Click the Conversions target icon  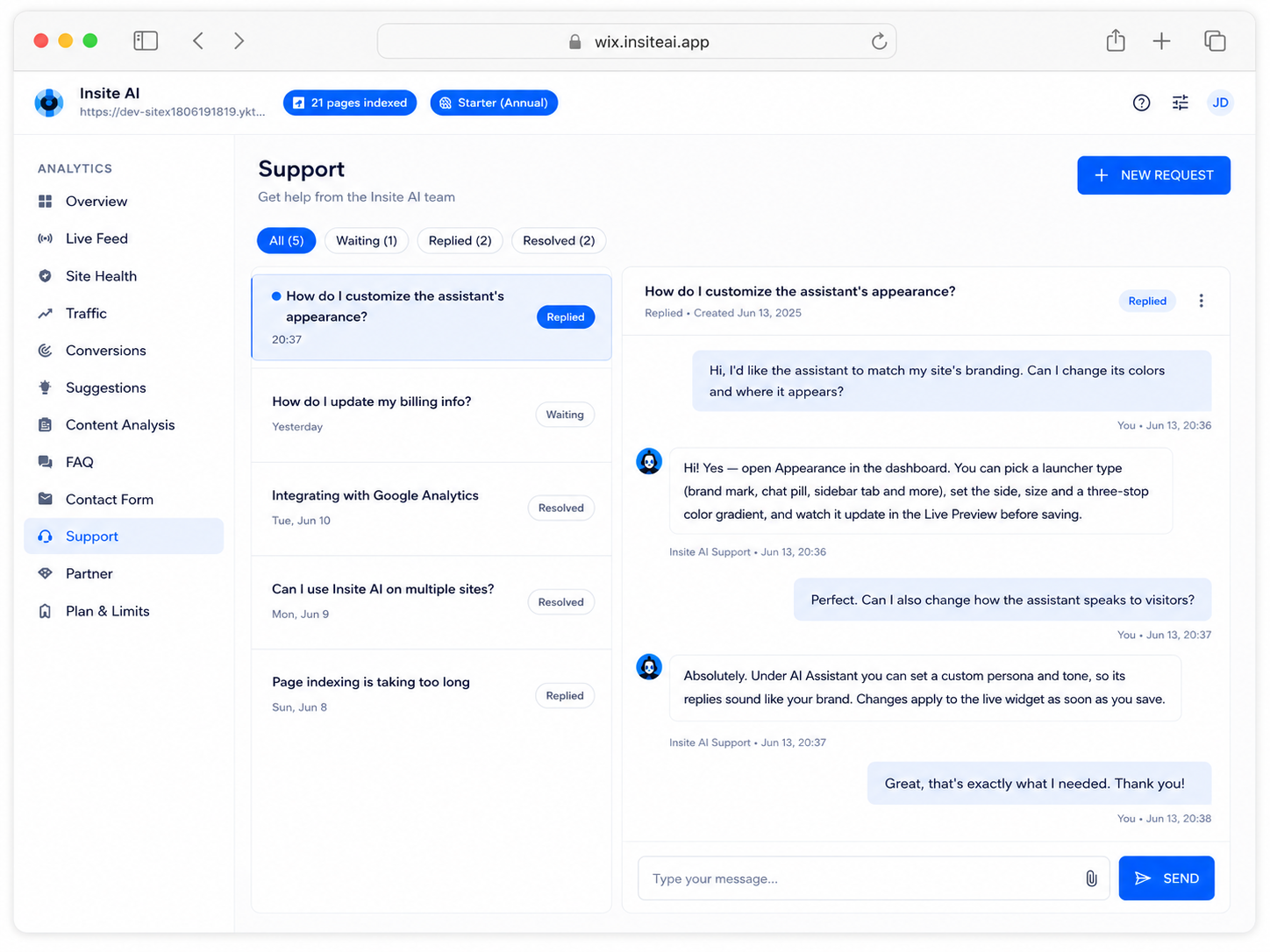tap(45, 351)
